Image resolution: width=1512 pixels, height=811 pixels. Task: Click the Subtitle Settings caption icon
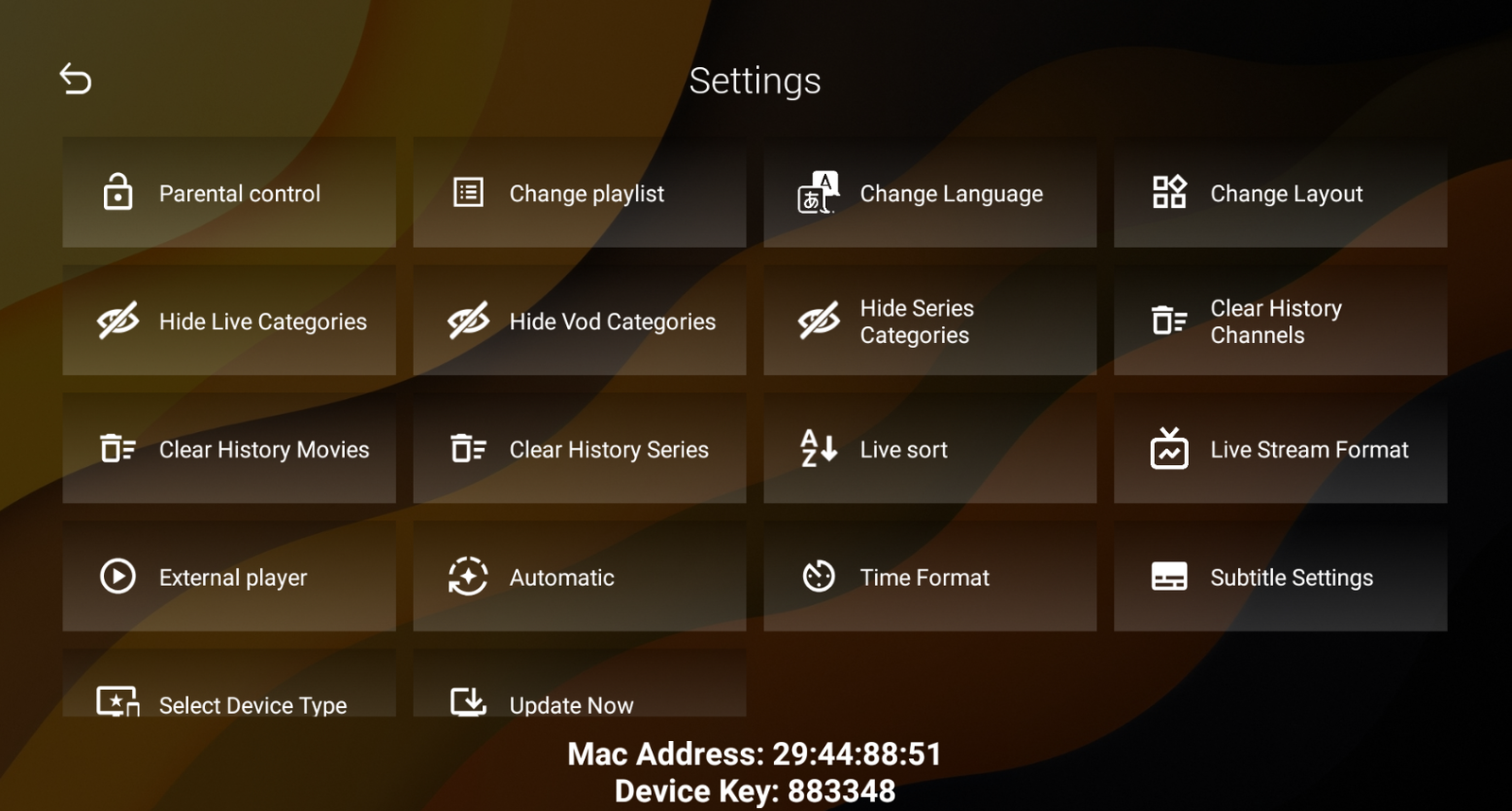click(1169, 576)
